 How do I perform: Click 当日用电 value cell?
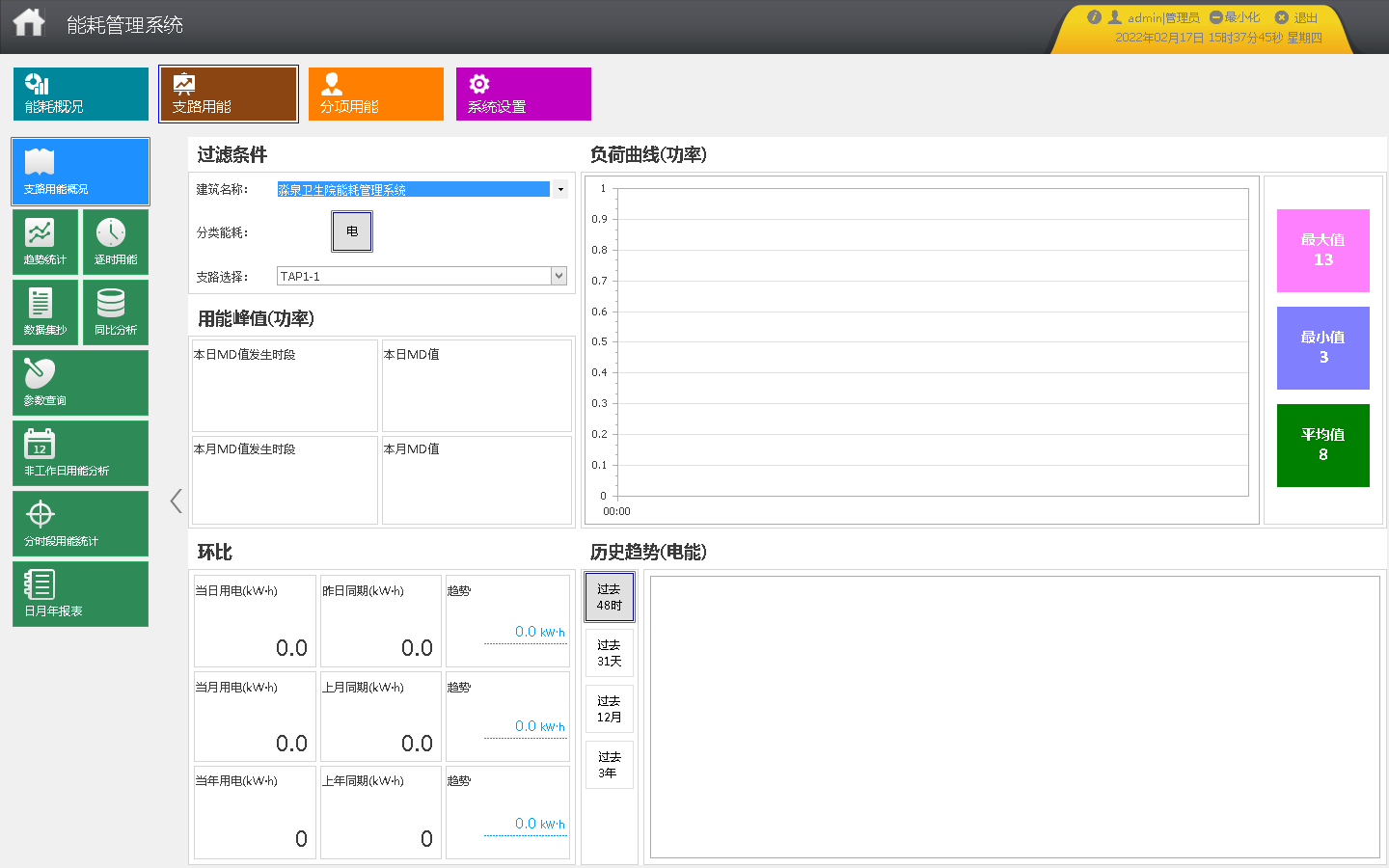256,621
